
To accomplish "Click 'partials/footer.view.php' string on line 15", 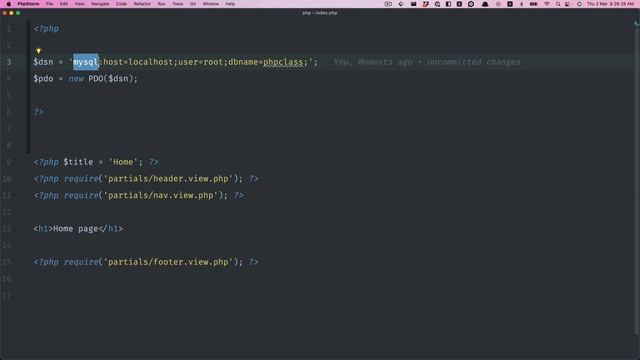I will [168, 262].
